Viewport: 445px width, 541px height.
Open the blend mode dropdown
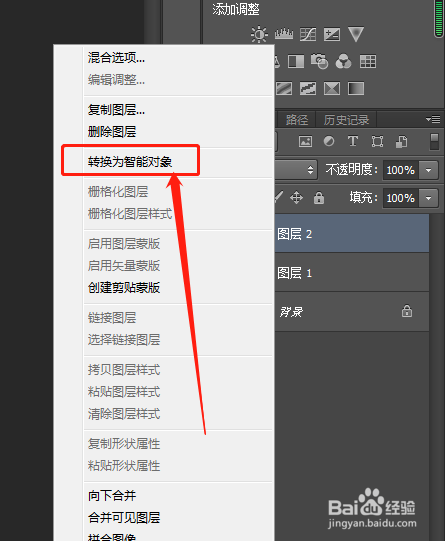296,170
